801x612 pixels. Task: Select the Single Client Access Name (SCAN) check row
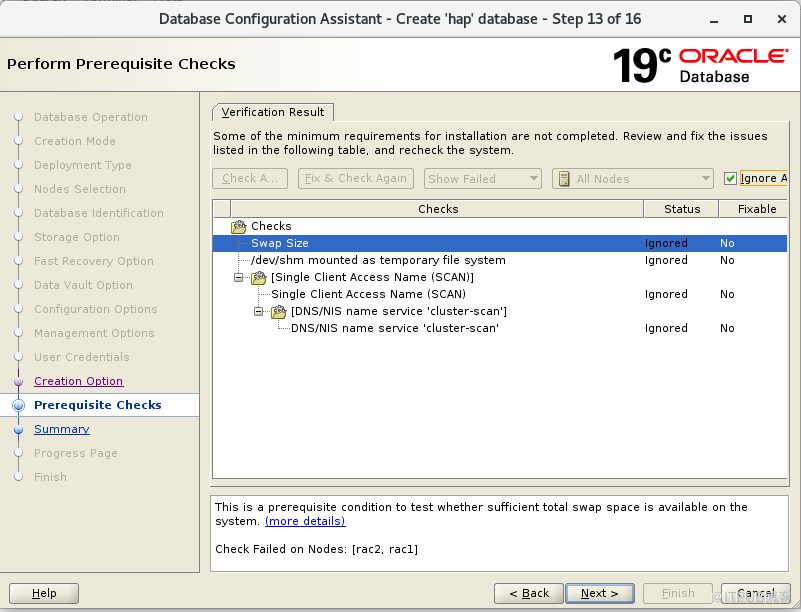click(500, 294)
